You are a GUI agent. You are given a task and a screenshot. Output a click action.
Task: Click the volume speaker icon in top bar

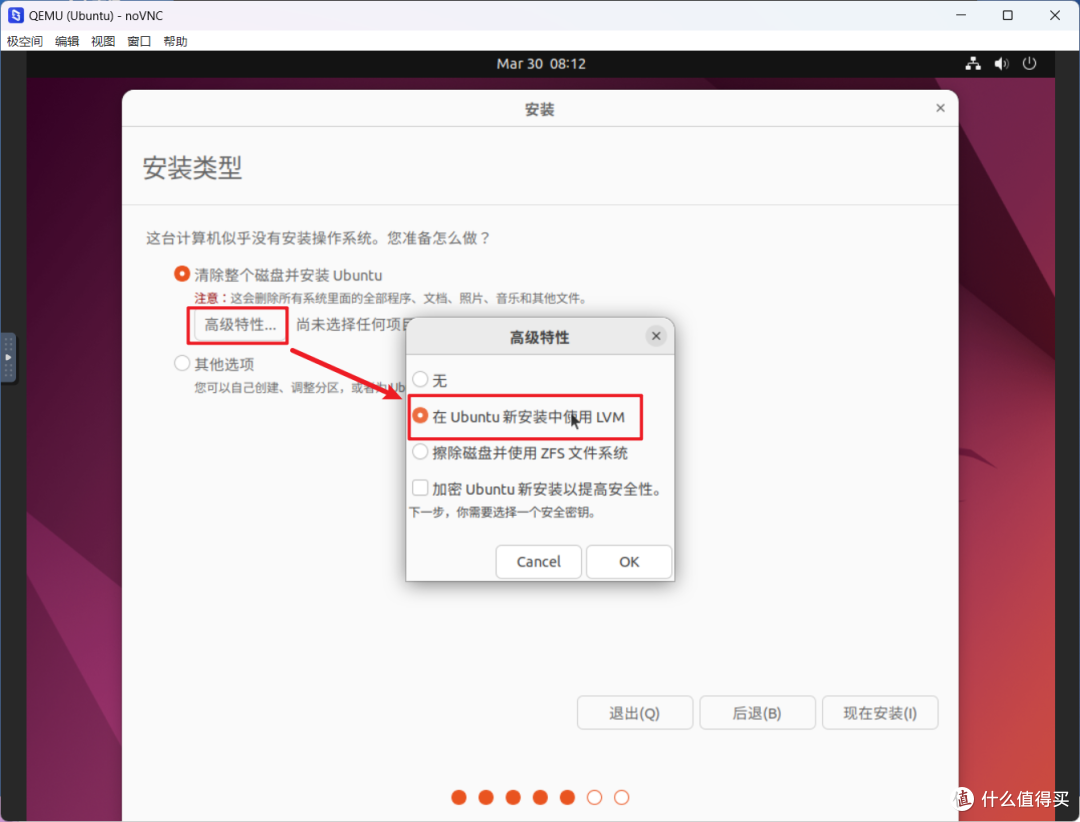click(1001, 63)
